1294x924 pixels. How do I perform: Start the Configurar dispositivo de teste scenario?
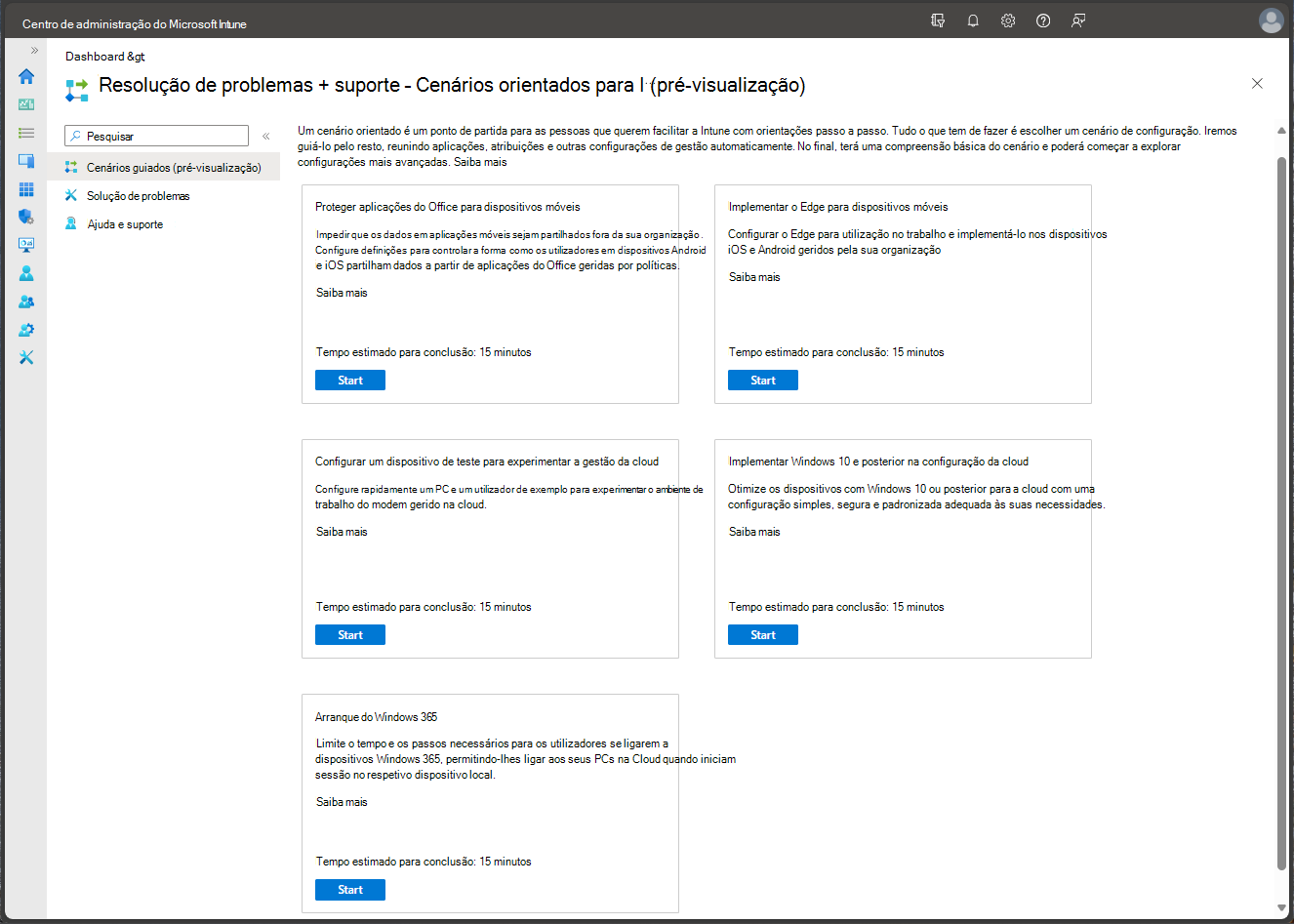click(350, 635)
